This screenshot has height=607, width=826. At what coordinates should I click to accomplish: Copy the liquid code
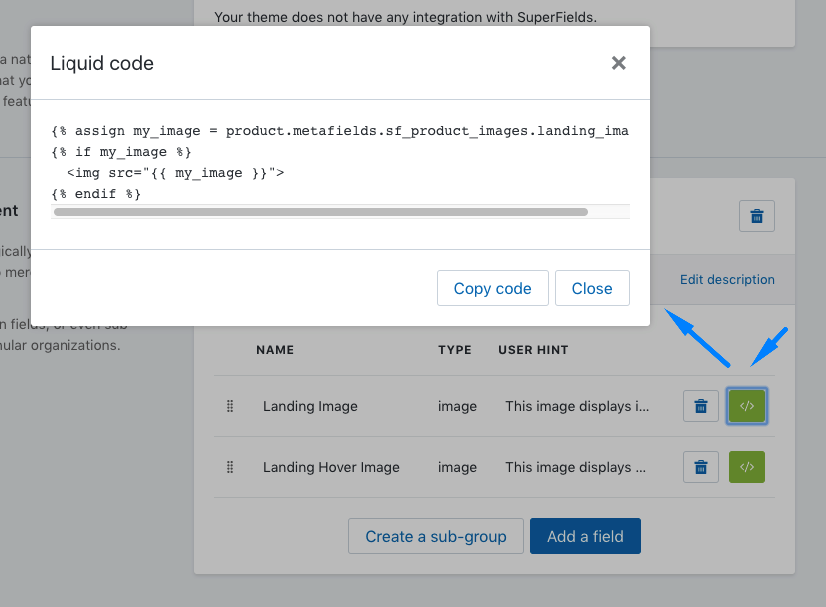point(493,288)
